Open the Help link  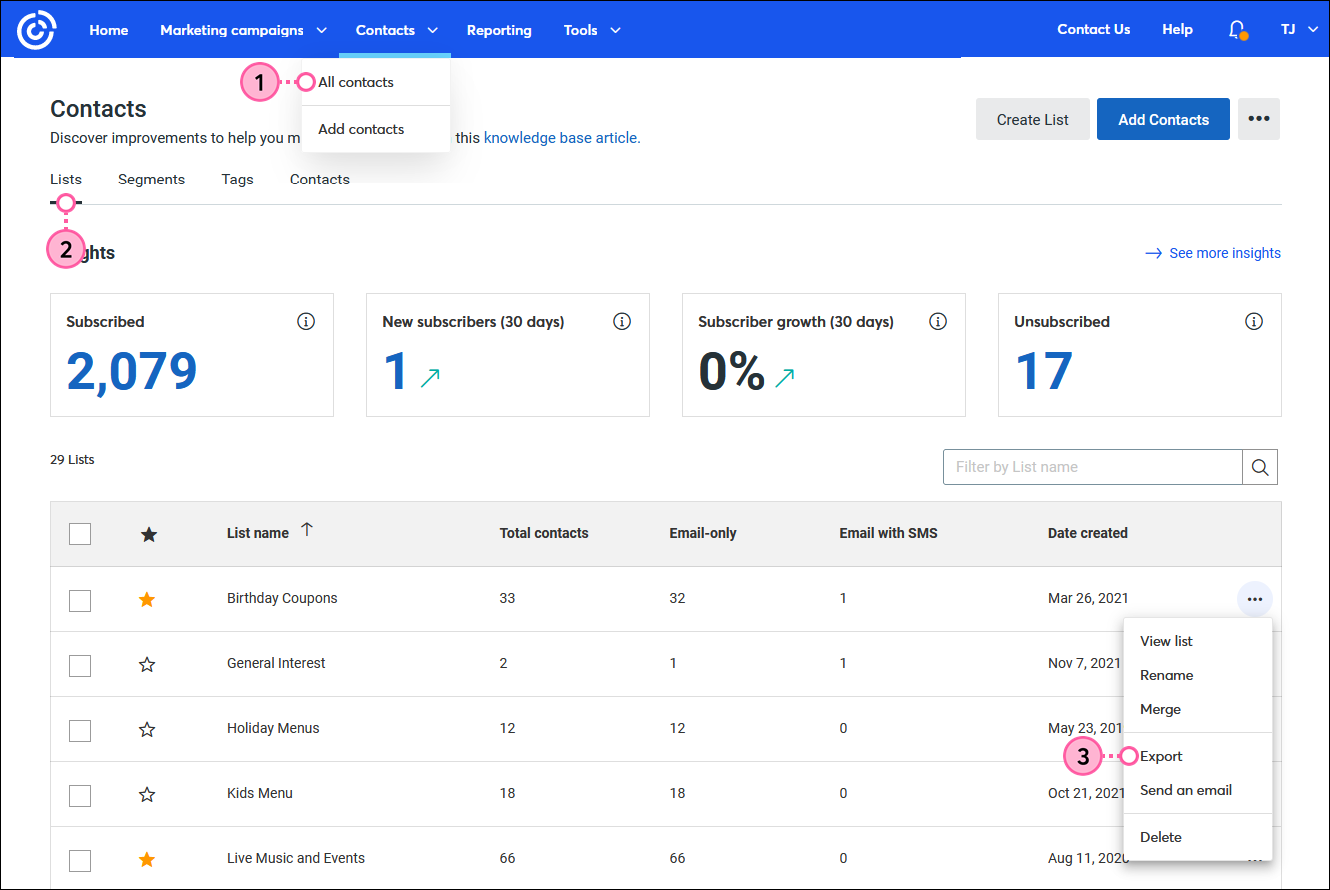tap(1177, 29)
